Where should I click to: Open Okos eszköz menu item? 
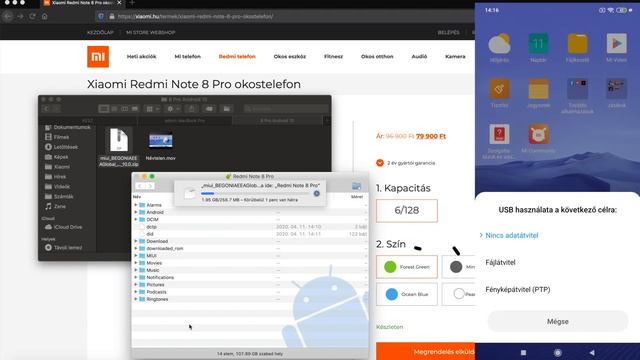pyautogui.click(x=290, y=57)
